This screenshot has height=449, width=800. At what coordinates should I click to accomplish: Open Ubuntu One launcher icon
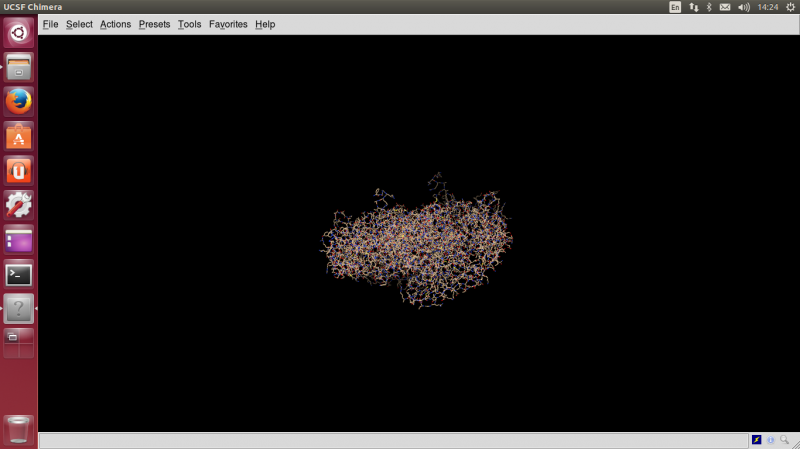tap(19, 171)
